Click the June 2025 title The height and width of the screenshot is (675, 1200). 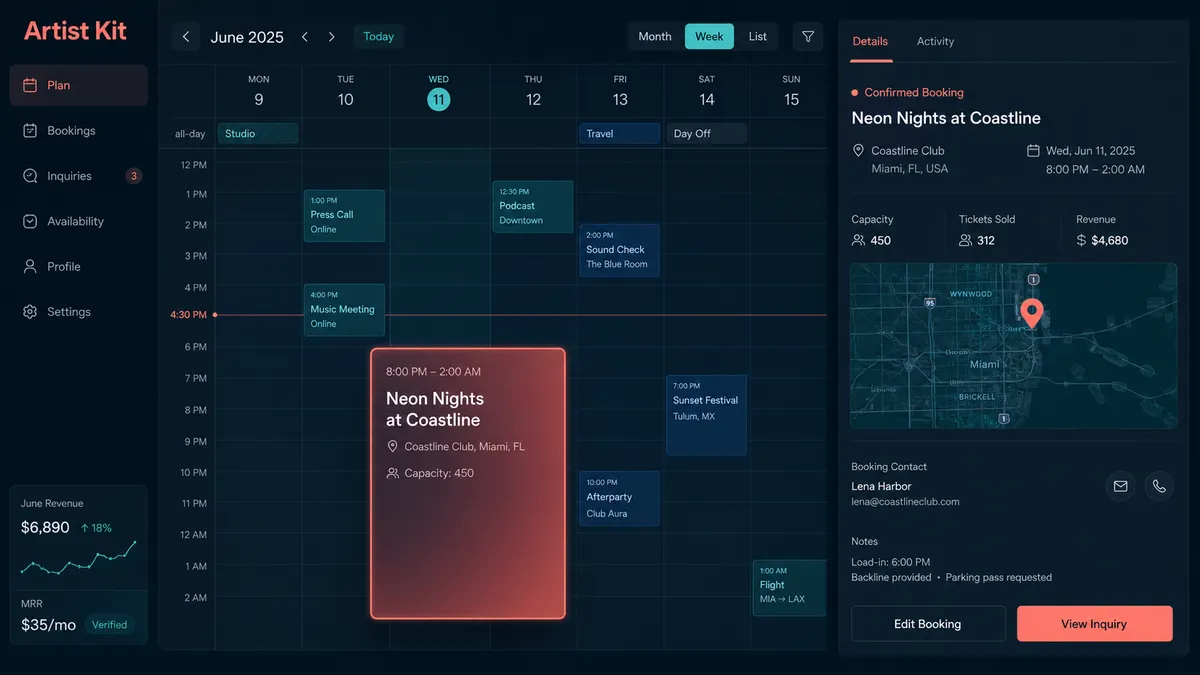[247, 37]
